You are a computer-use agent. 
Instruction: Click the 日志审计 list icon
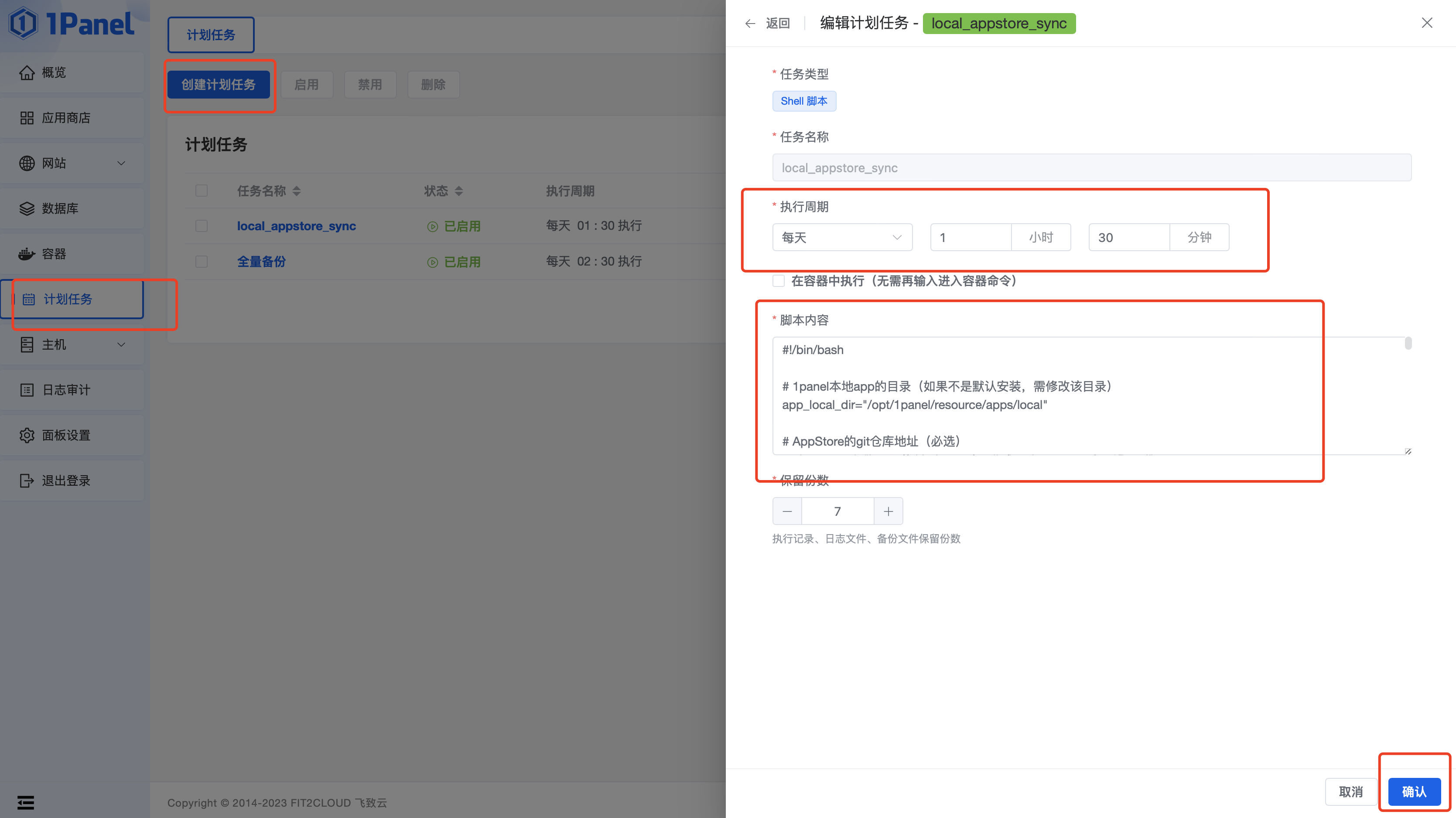point(27,390)
